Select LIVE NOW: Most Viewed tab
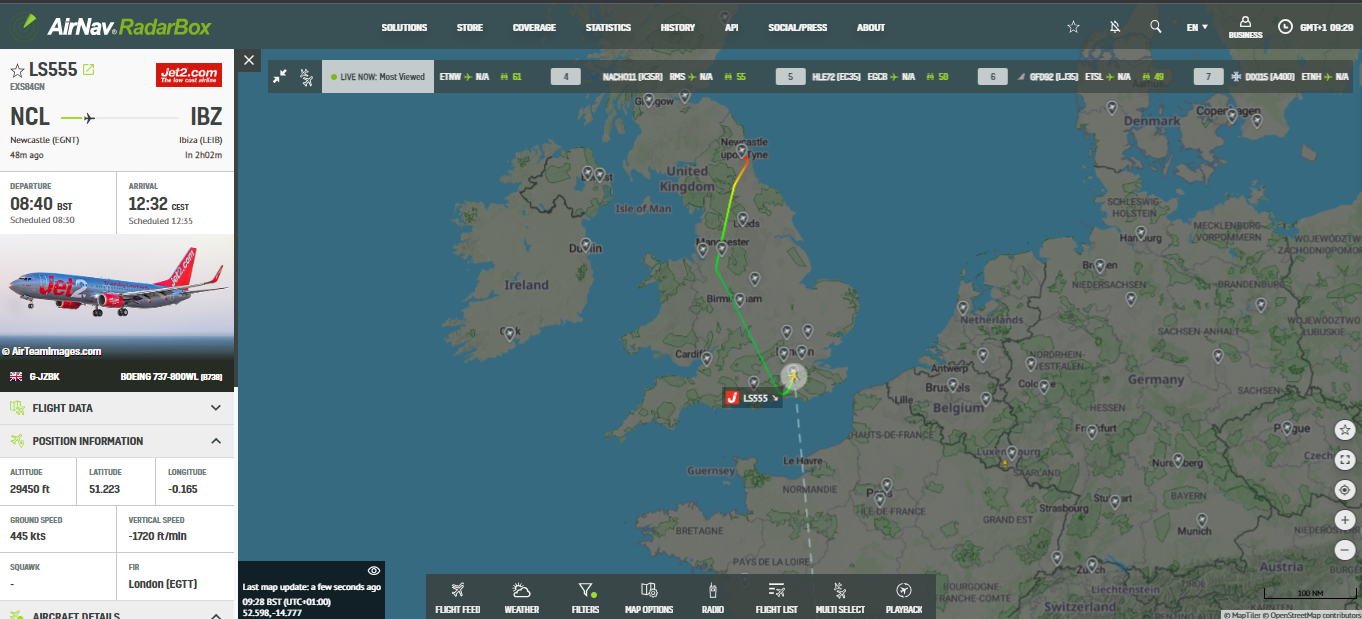 pyautogui.click(x=378, y=77)
